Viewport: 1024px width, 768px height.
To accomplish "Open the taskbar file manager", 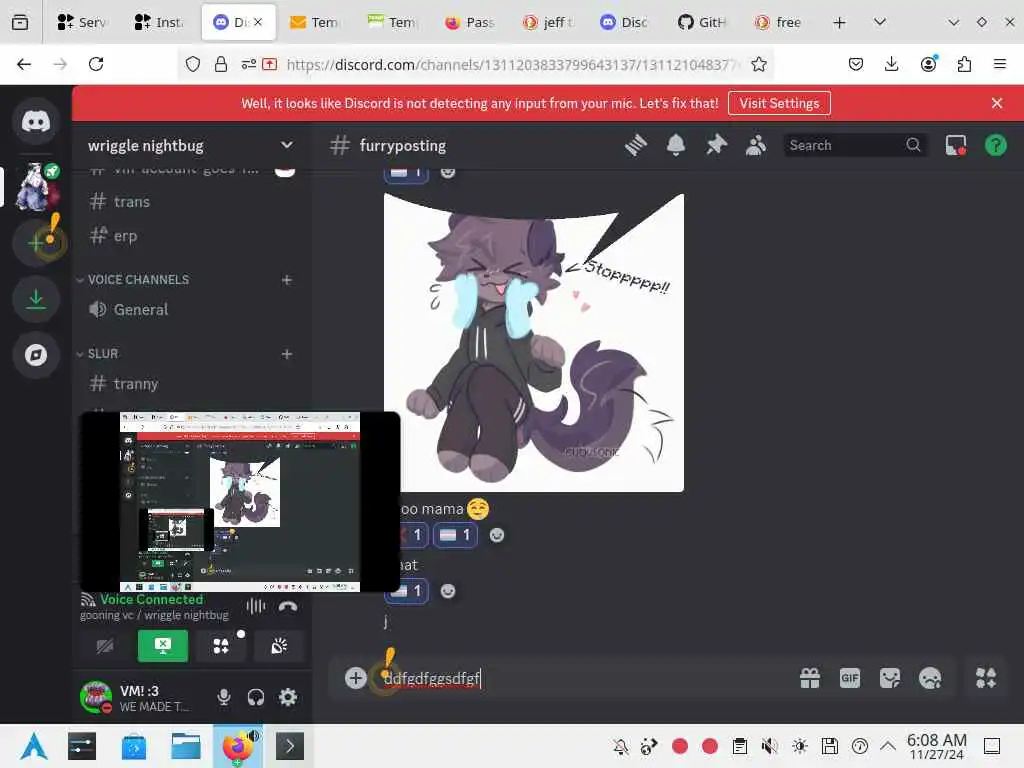I will click(x=185, y=746).
